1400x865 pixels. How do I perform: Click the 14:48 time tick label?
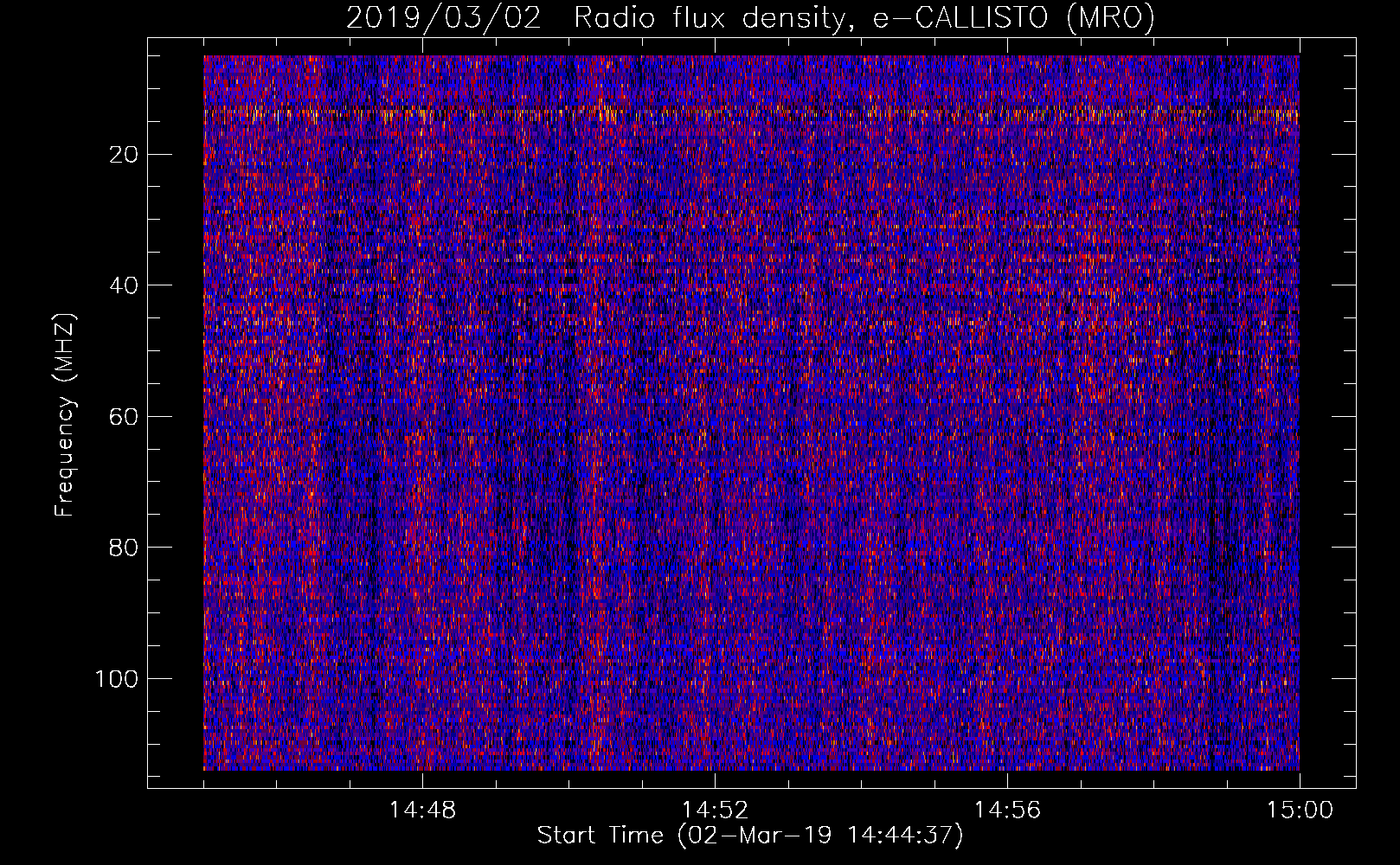point(422,811)
